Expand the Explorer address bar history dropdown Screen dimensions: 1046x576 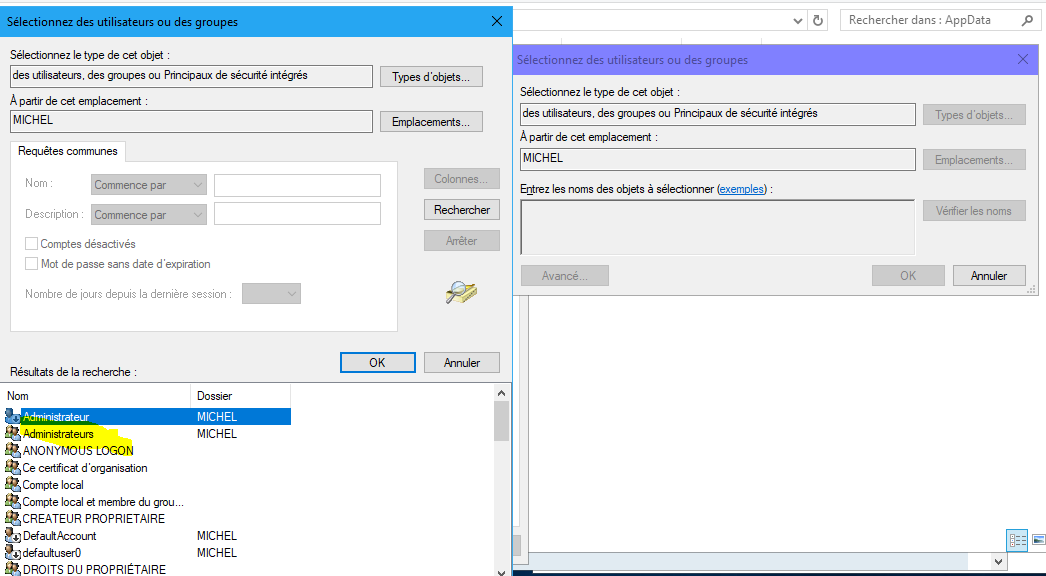[x=798, y=21]
